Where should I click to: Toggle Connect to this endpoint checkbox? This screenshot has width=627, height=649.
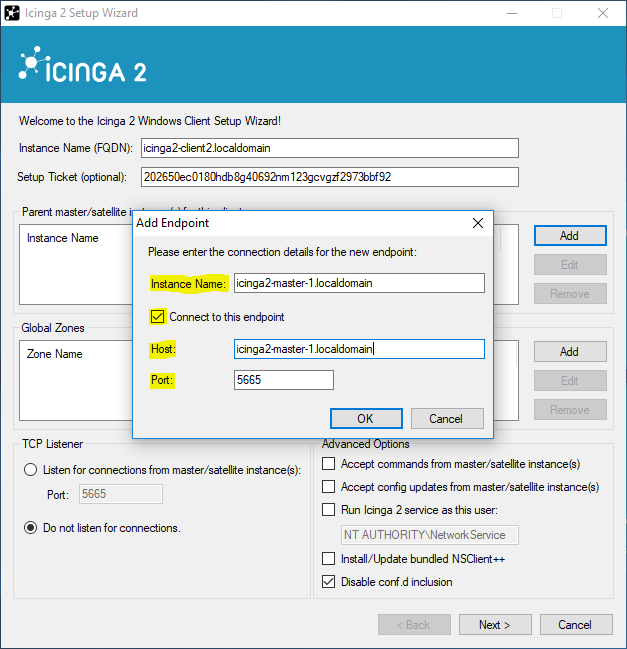click(x=157, y=317)
